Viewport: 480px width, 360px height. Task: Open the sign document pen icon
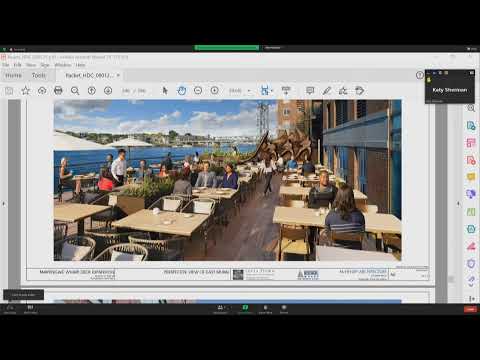(x=343, y=91)
